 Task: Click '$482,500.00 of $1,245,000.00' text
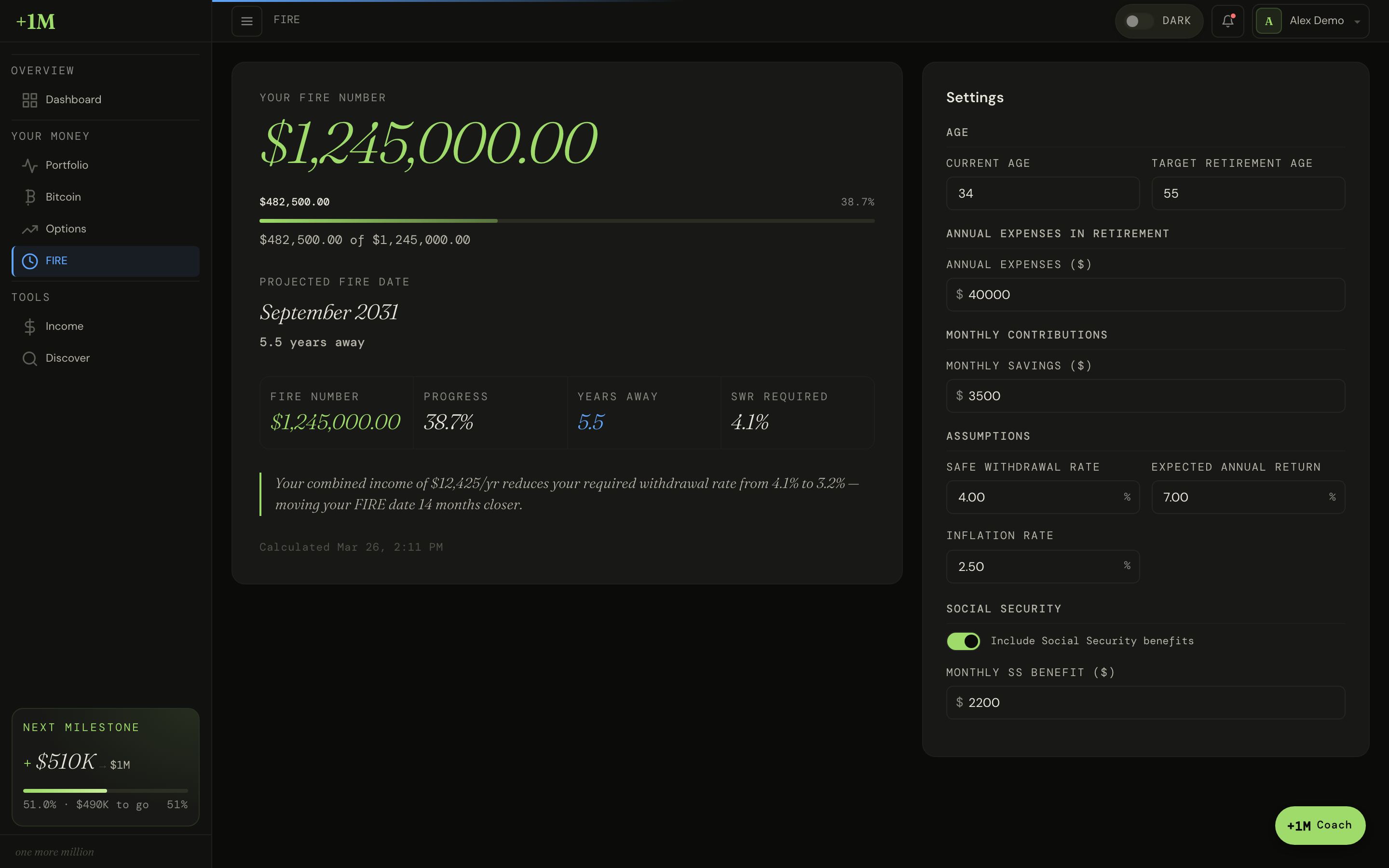[x=365, y=240]
